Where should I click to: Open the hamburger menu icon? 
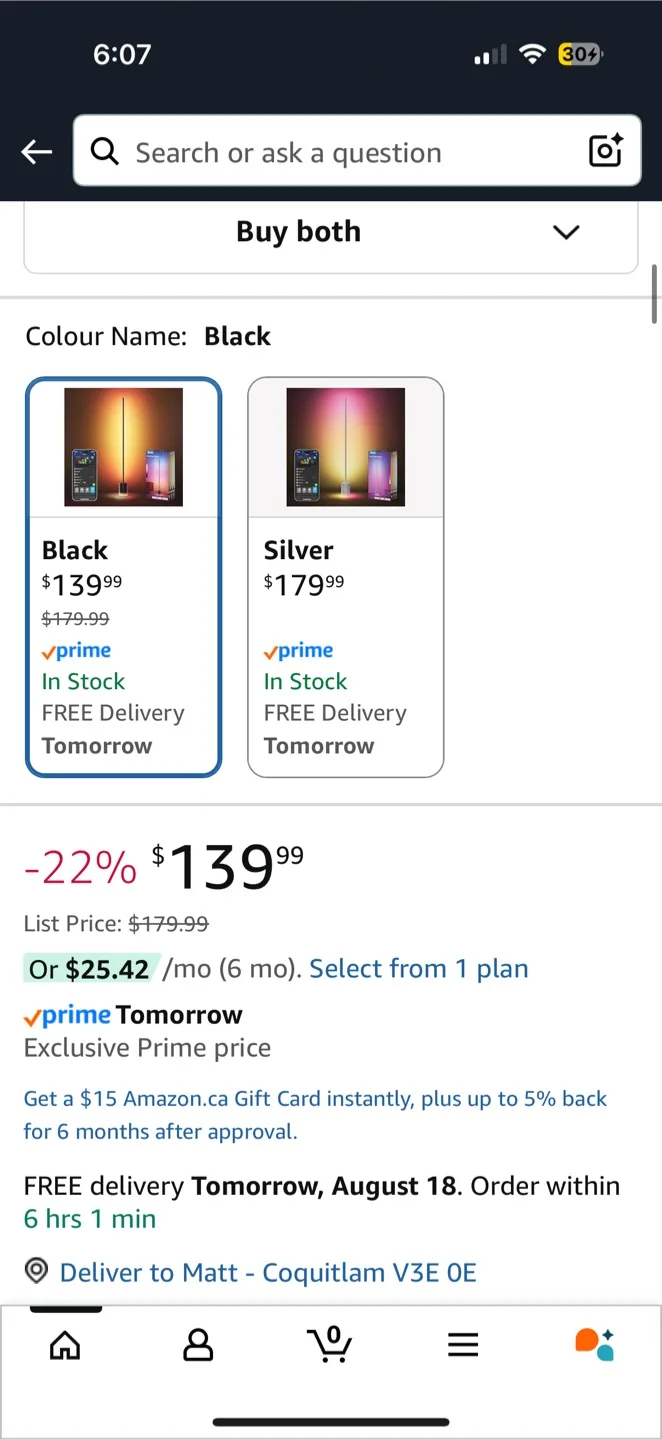[x=462, y=1345]
